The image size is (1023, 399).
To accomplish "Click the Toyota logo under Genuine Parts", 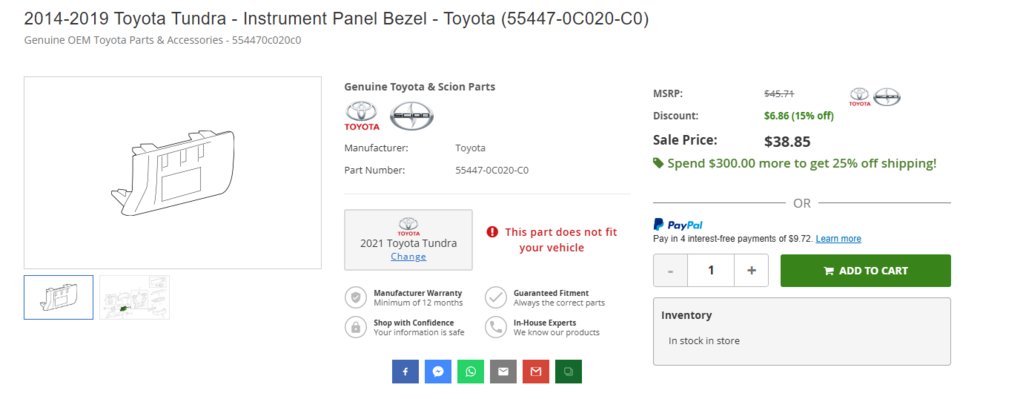I will click(361, 116).
